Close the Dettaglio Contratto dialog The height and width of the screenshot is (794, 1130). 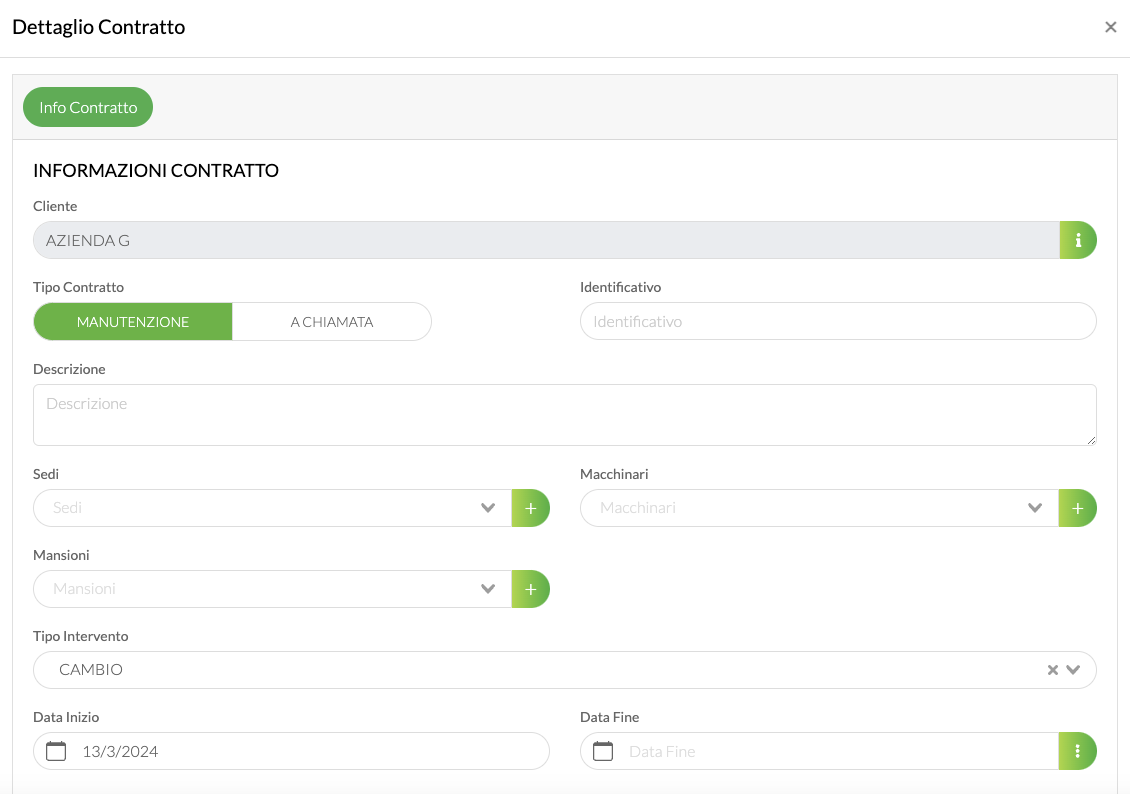1110,27
